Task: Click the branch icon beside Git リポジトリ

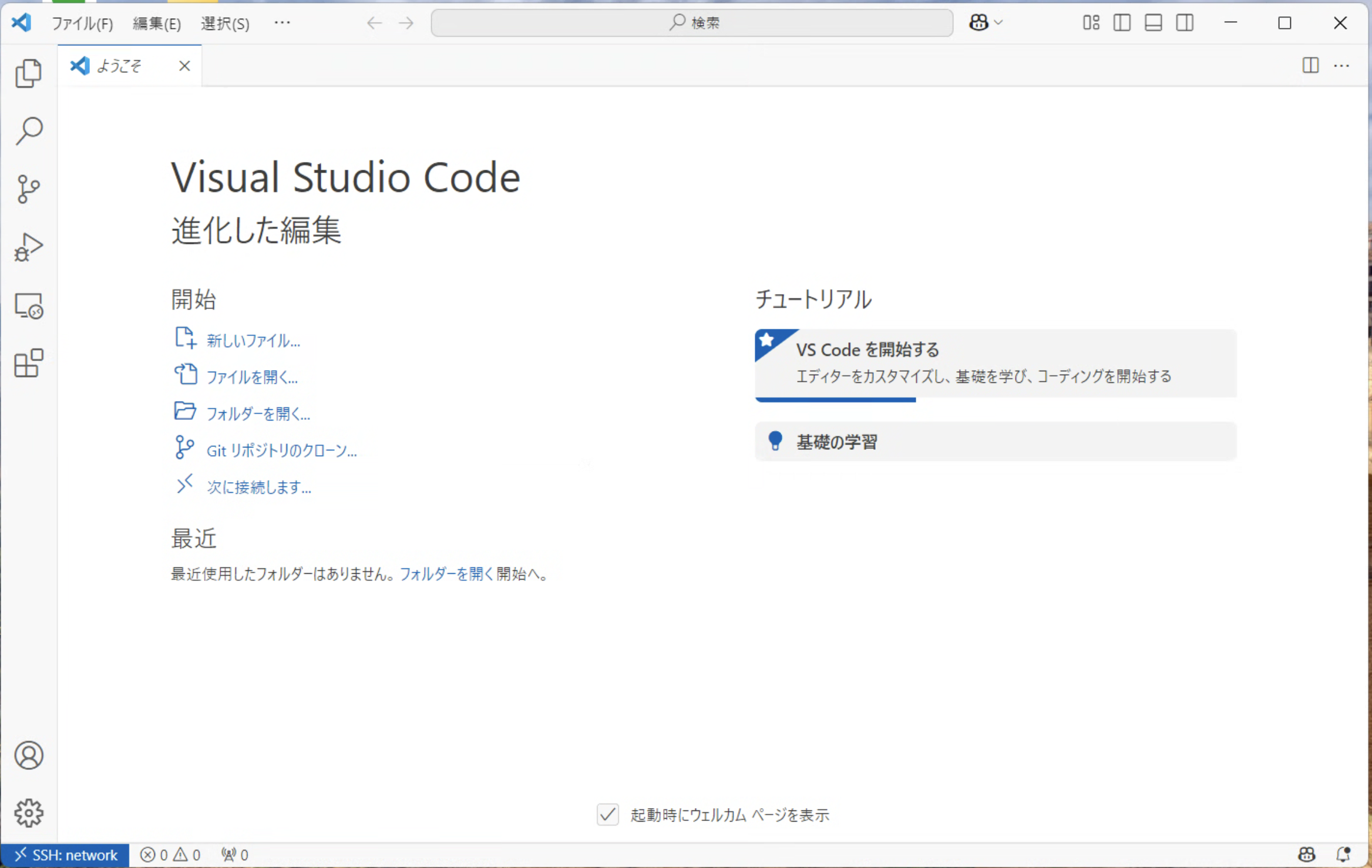Action: [184, 448]
